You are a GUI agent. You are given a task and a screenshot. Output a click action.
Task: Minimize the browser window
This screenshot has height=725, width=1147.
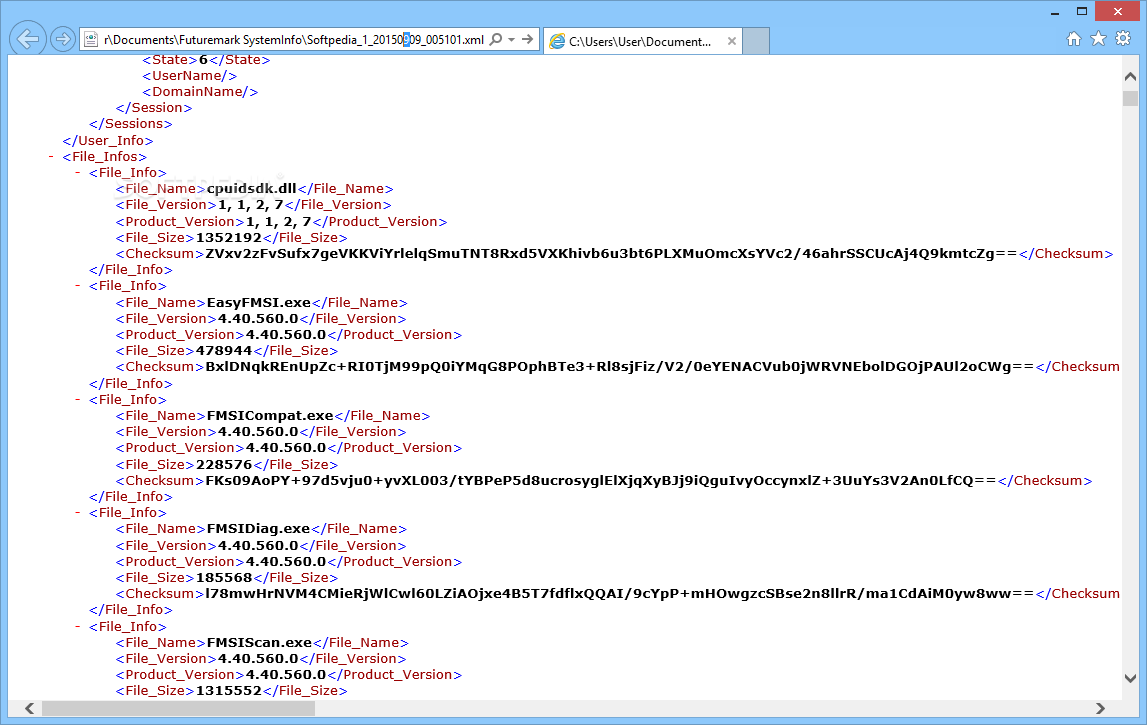[x=1055, y=12]
